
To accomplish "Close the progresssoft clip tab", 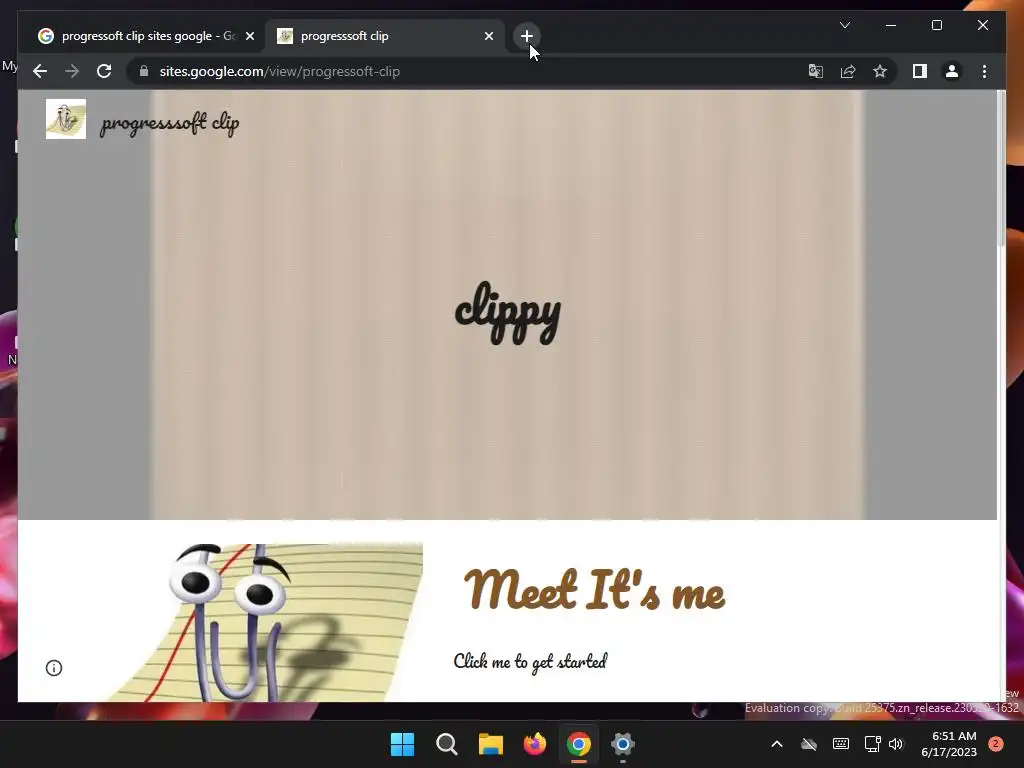I will pos(488,36).
